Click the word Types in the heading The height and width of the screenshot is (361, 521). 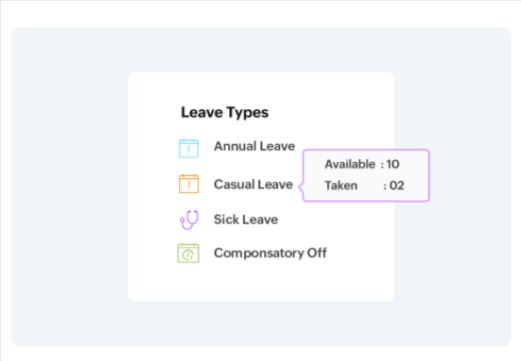click(248, 113)
